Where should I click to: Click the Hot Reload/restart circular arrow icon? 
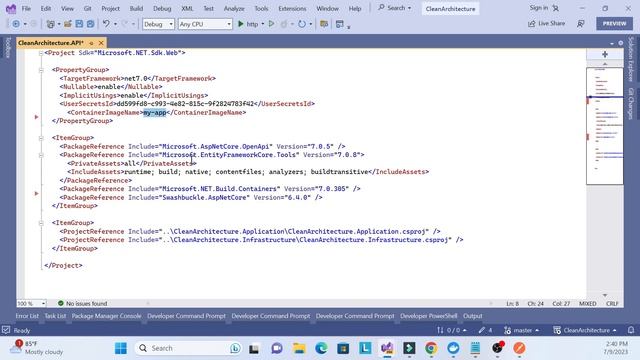tap(302, 24)
